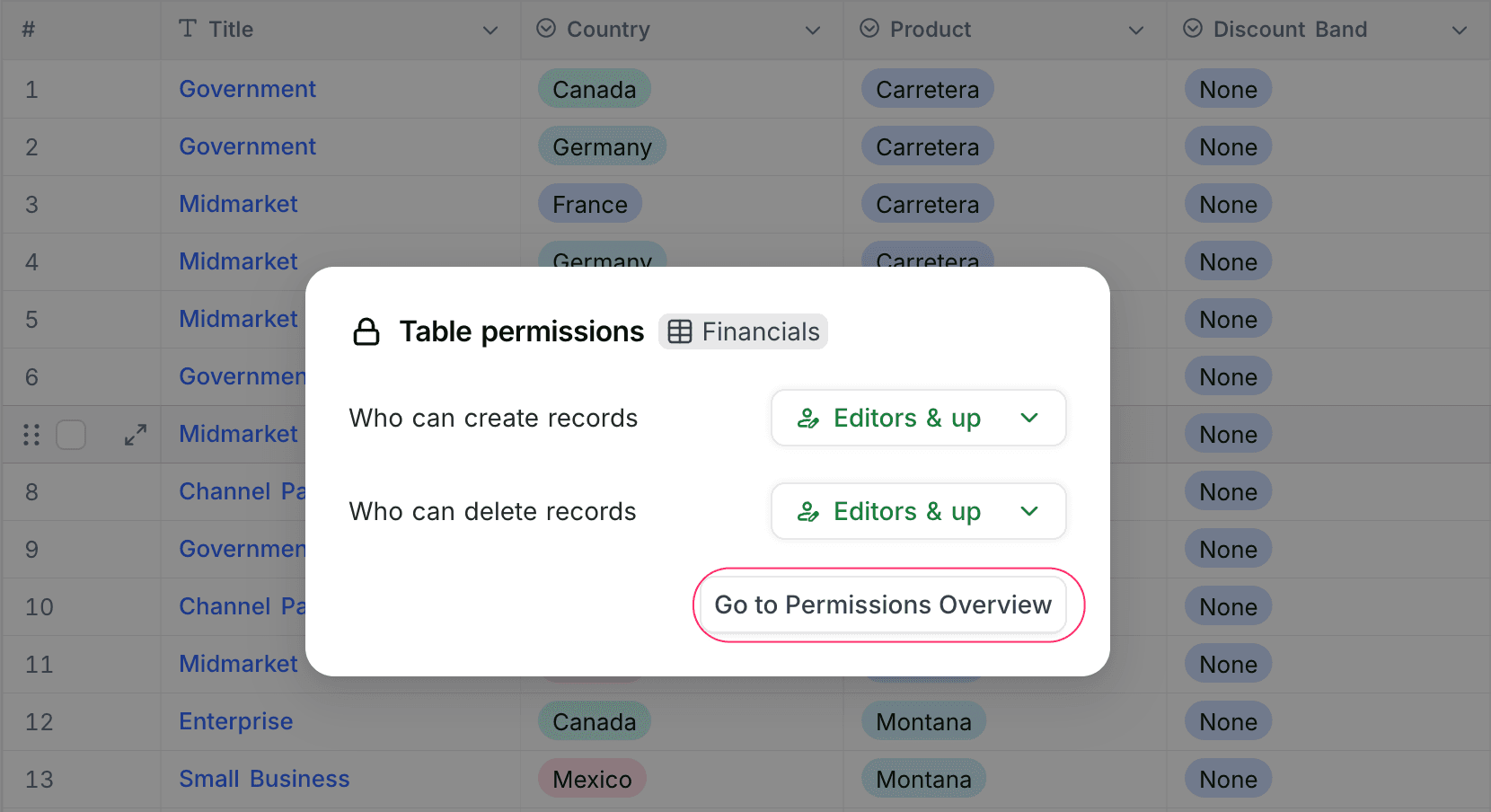Open the who can delete records dropdown
The width and height of the screenshot is (1491, 812).
(918, 511)
